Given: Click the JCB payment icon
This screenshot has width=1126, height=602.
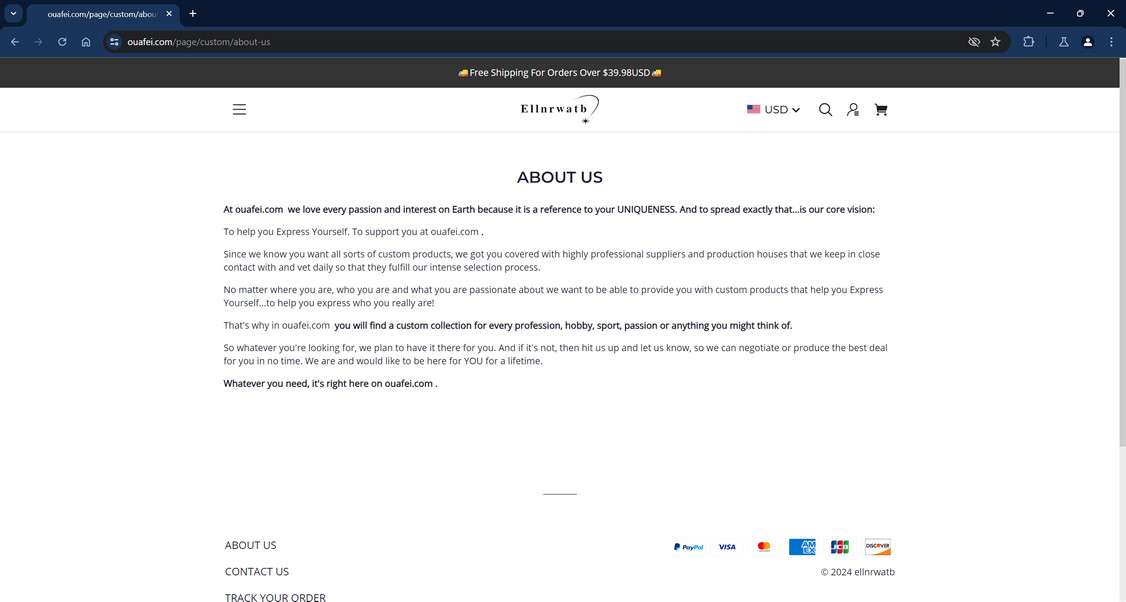Looking at the screenshot, I should pyautogui.click(x=839, y=547).
